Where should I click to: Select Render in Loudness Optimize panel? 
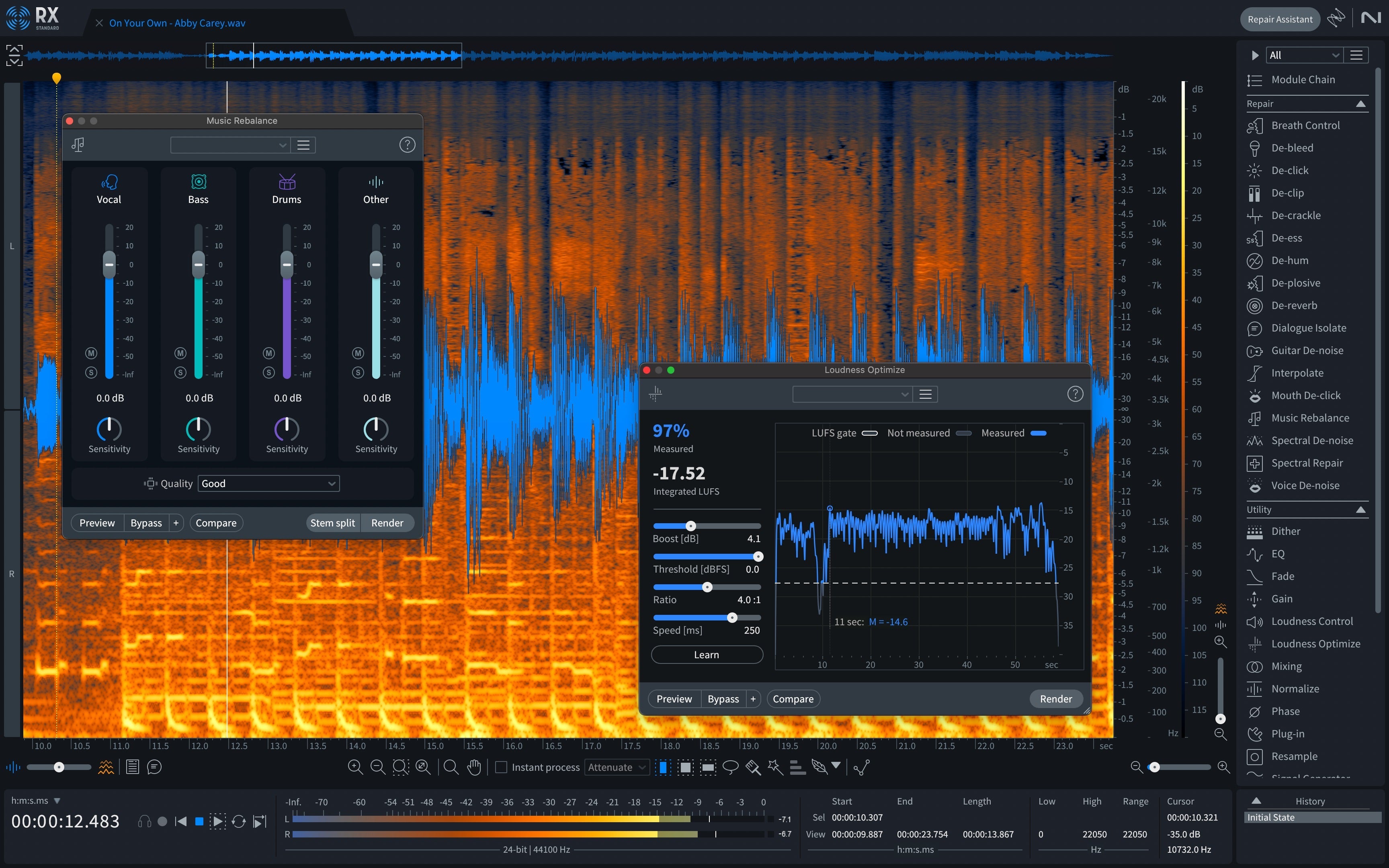(1056, 698)
